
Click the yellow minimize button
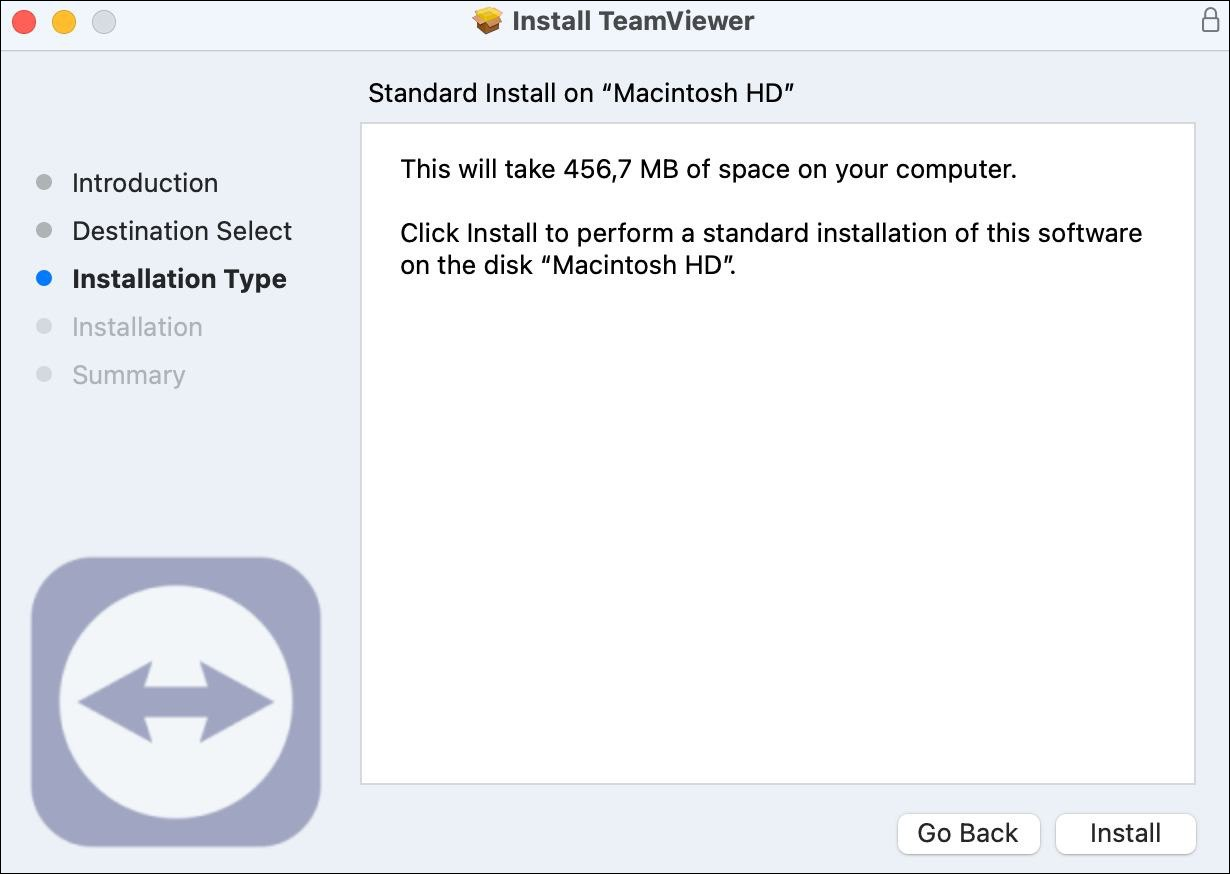point(64,20)
